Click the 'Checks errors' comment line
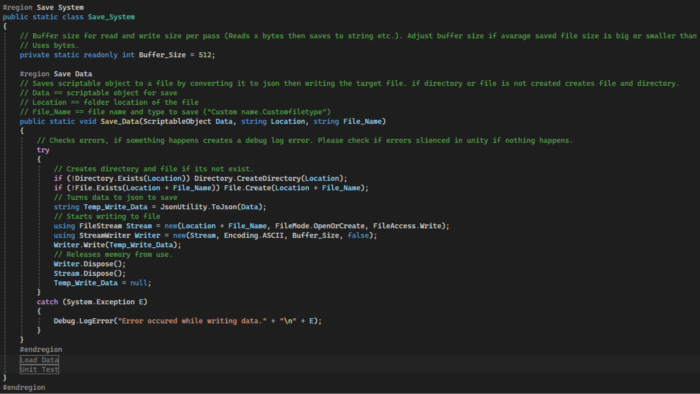This screenshot has width=700, height=394. click(x=304, y=141)
